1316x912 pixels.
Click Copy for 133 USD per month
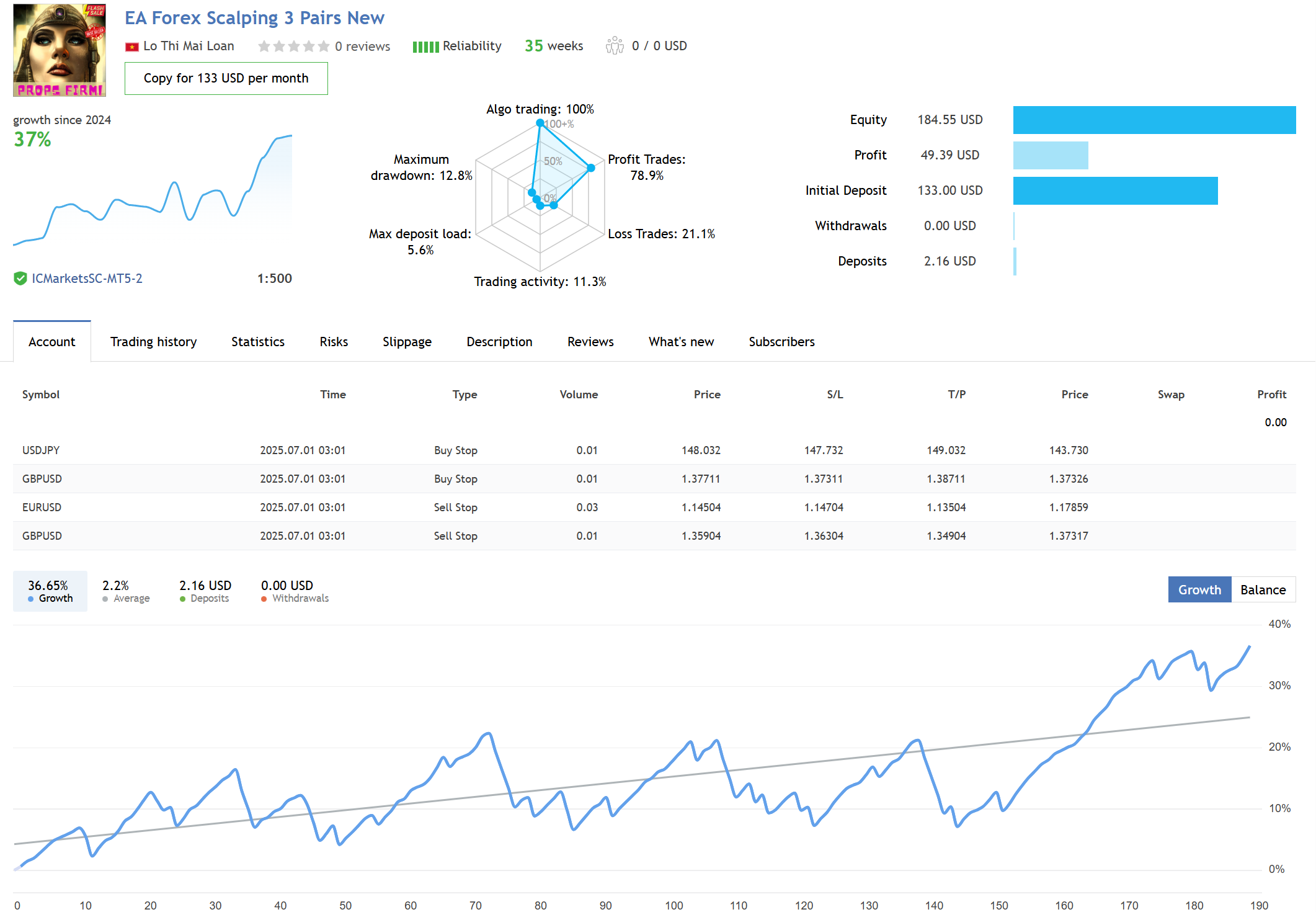pos(226,78)
